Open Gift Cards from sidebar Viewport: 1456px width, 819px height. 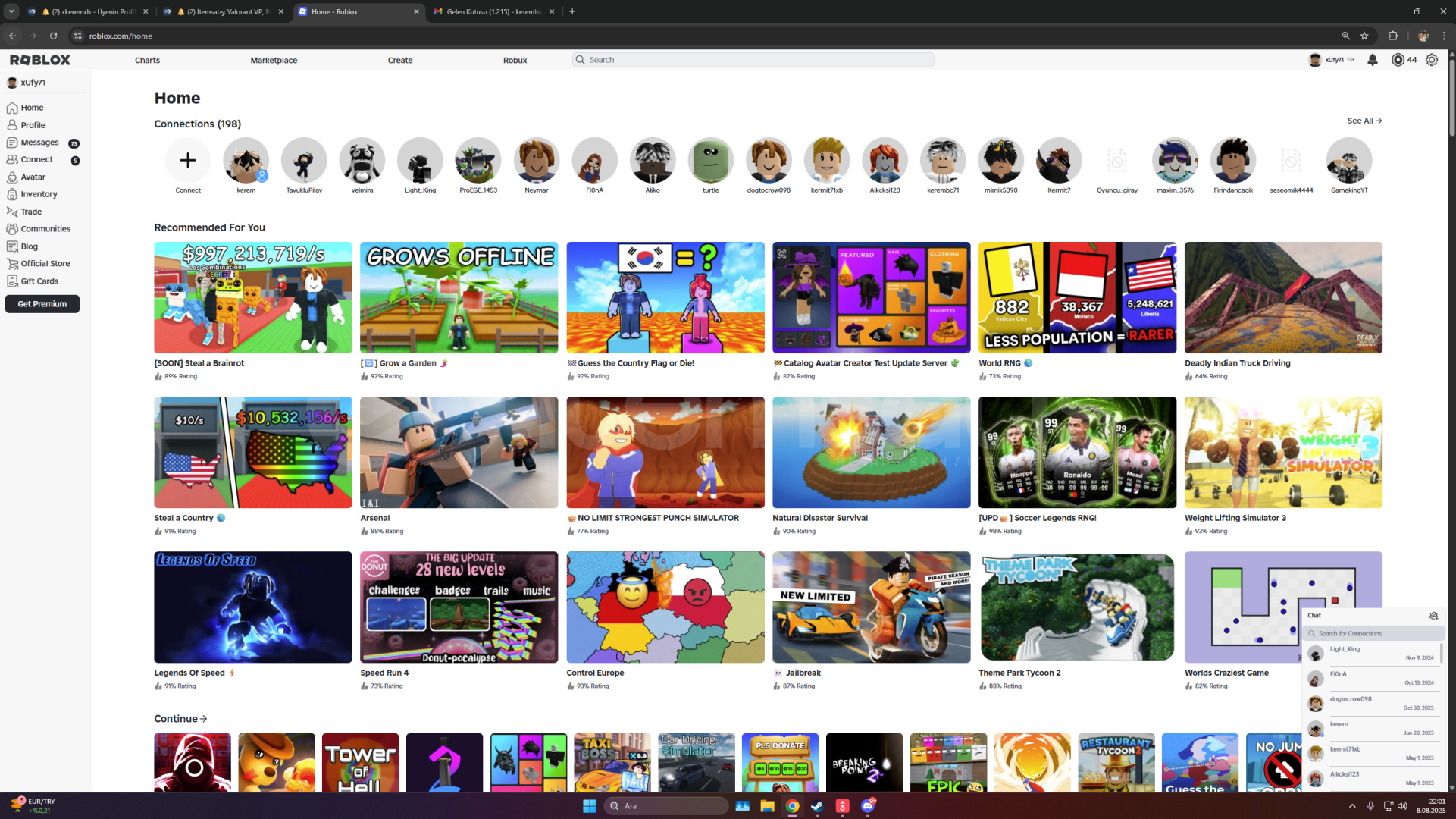pos(39,281)
